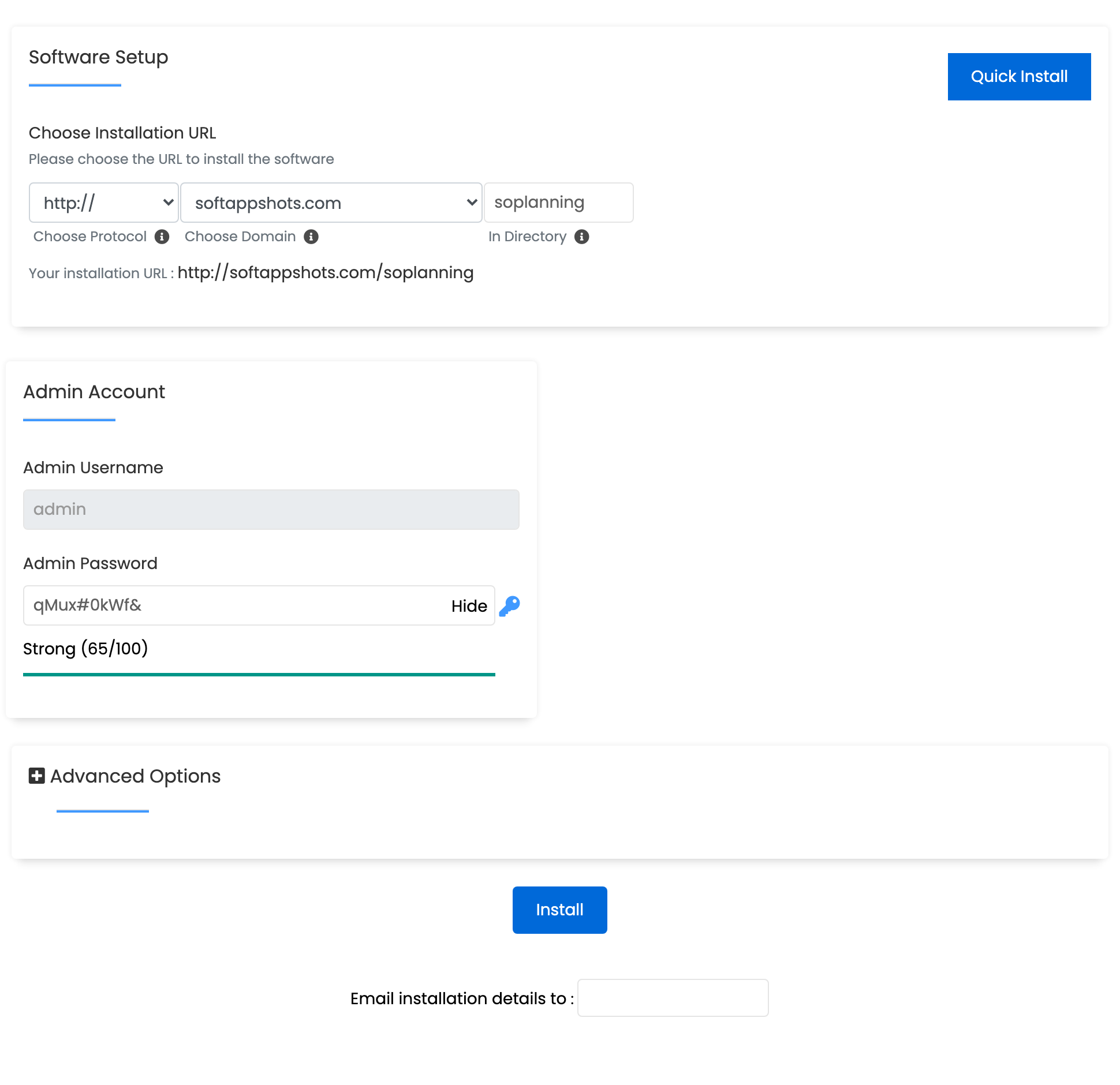Click the installation URL http://softappshots.com/soplanning

point(325,272)
